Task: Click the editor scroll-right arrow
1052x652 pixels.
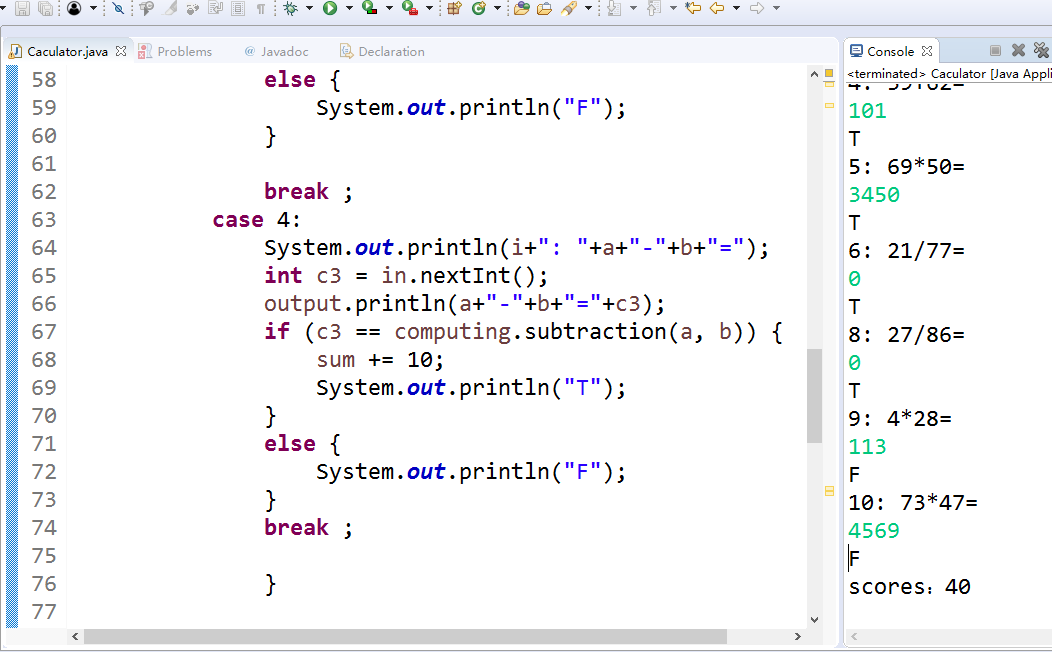Action: [x=797, y=636]
